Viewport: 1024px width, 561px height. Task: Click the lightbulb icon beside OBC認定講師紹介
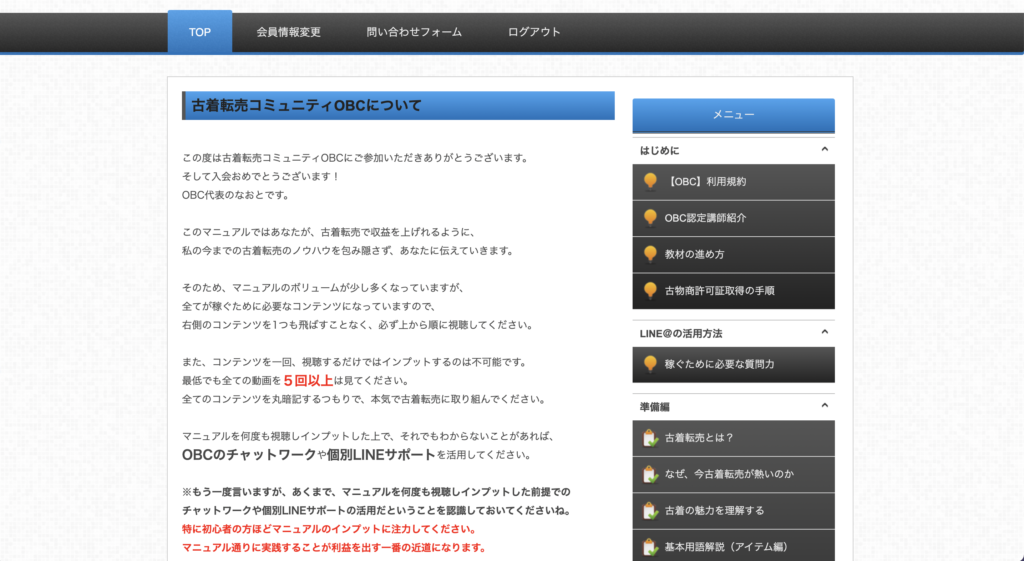pyautogui.click(x=650, y=218)
